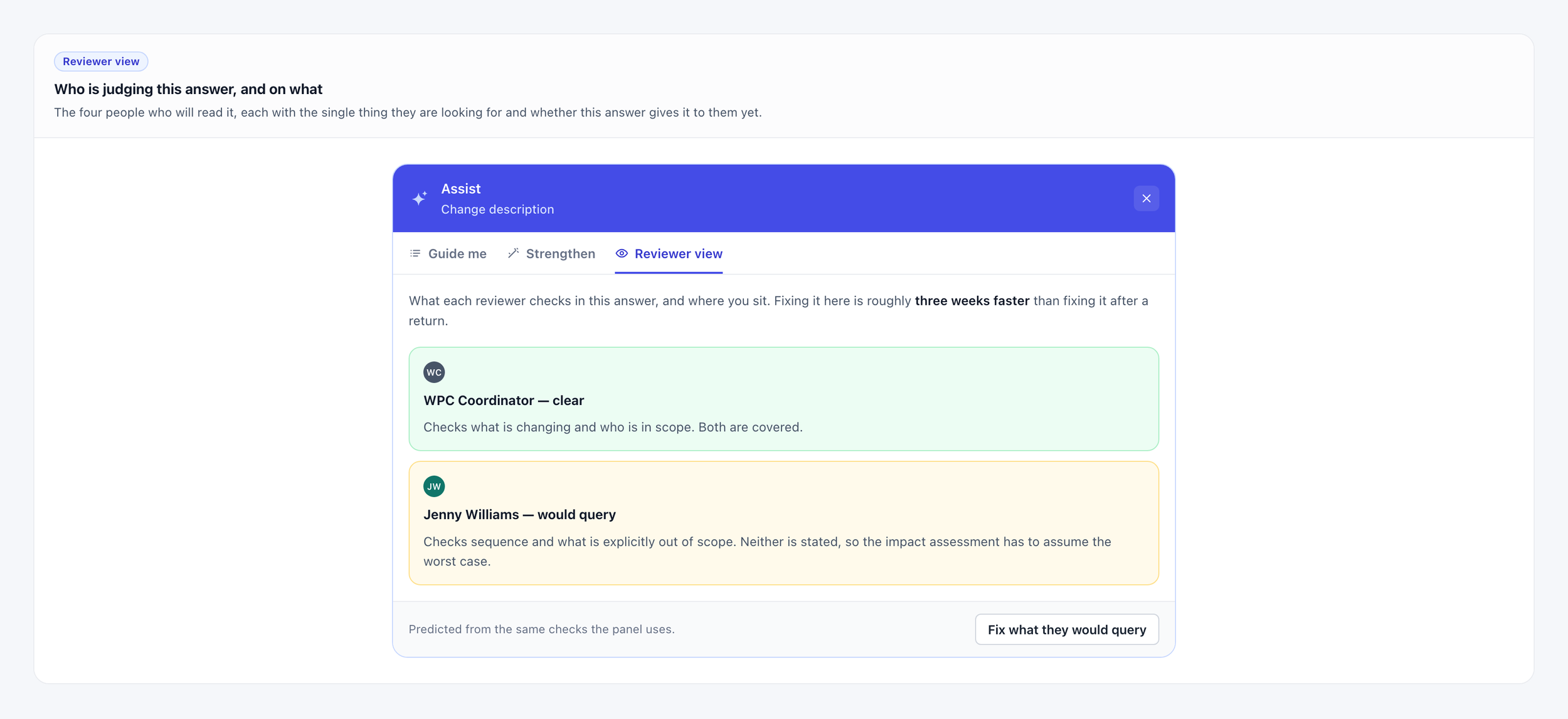
Task: Click 'Predicted from the same checks' footer note
Action: 542,629
